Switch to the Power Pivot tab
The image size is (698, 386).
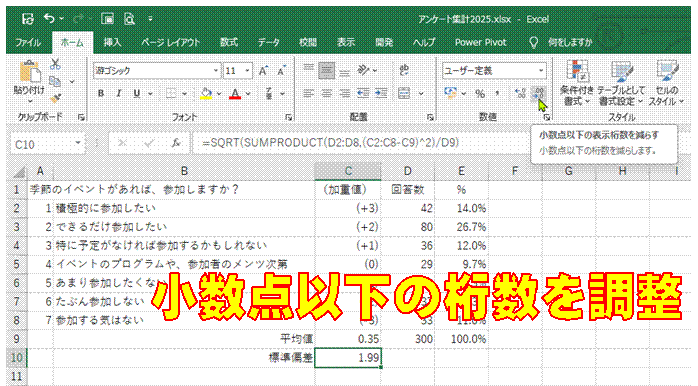tap(480, 43)
